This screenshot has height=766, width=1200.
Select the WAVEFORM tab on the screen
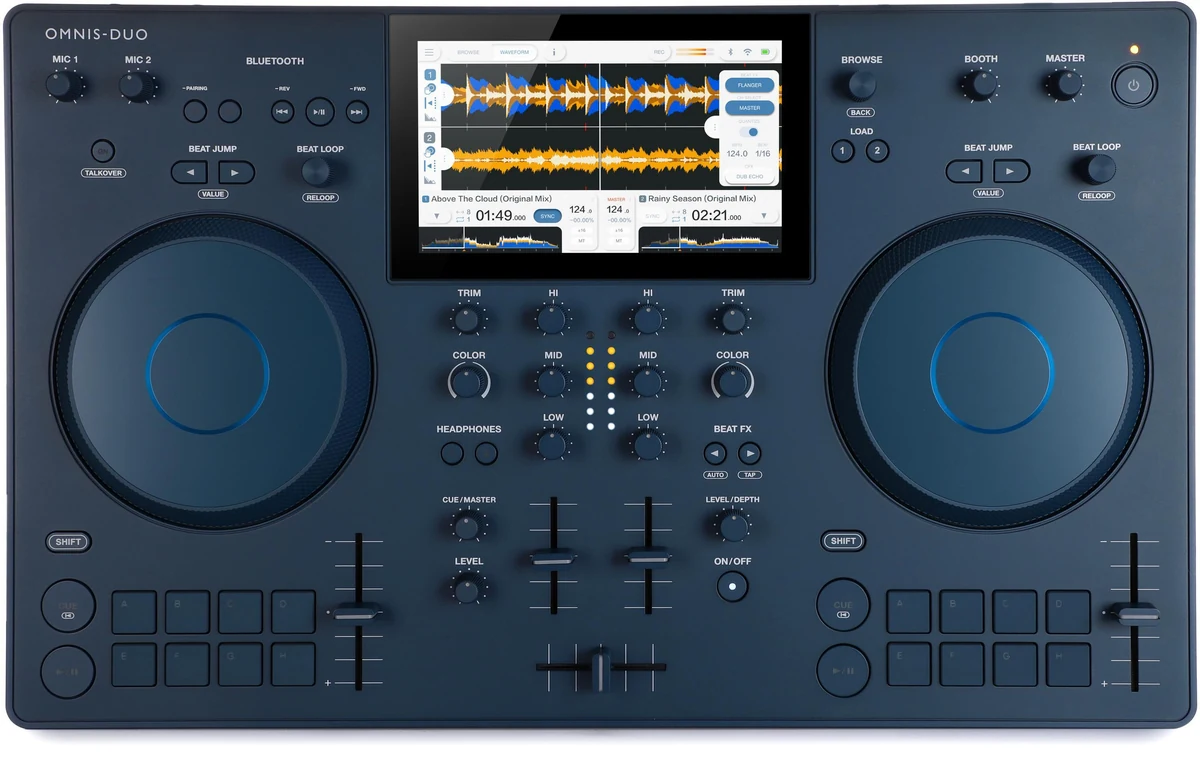(x=514, y=52)
